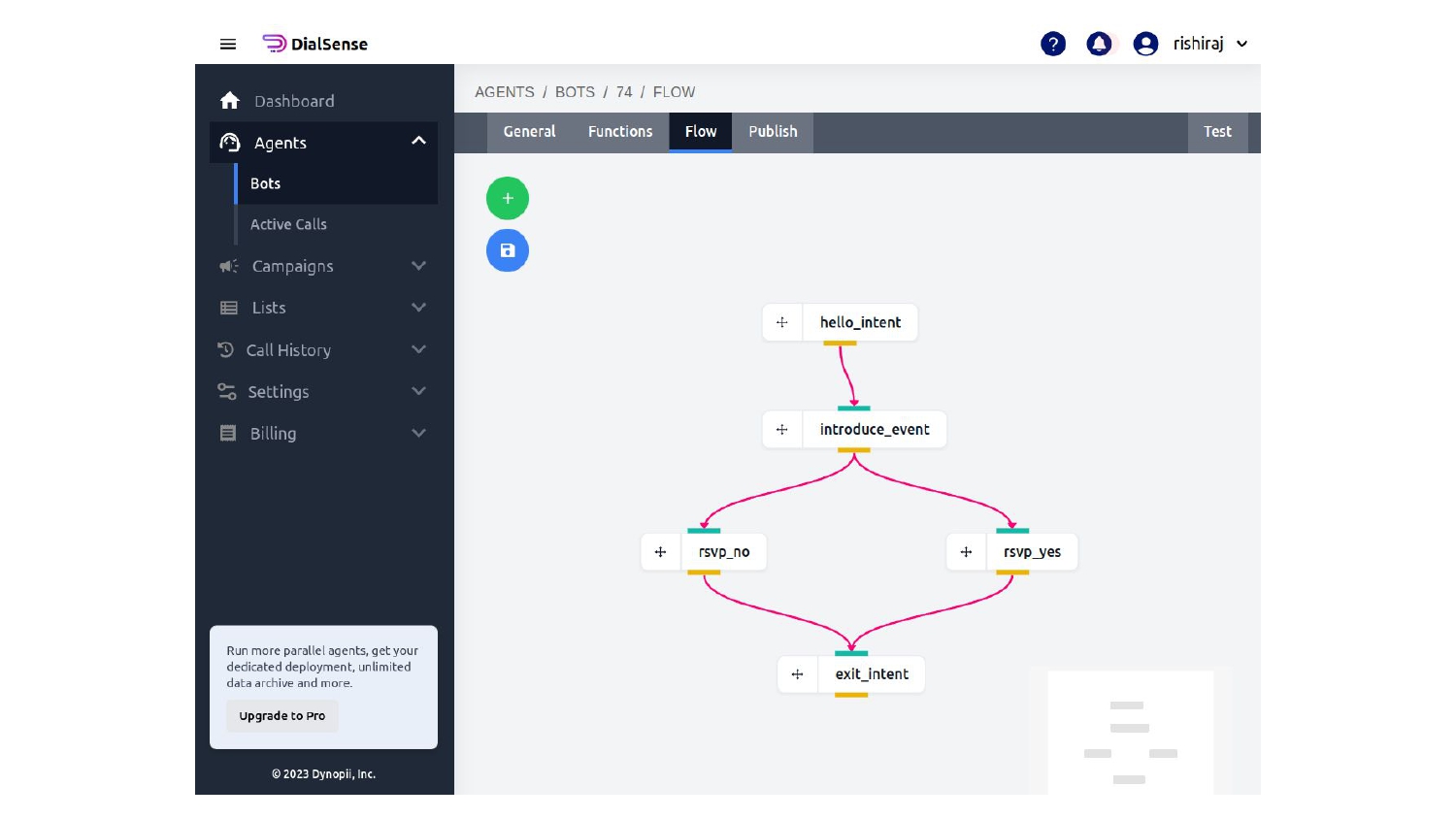Click the Lists table icon

(229, 308)
